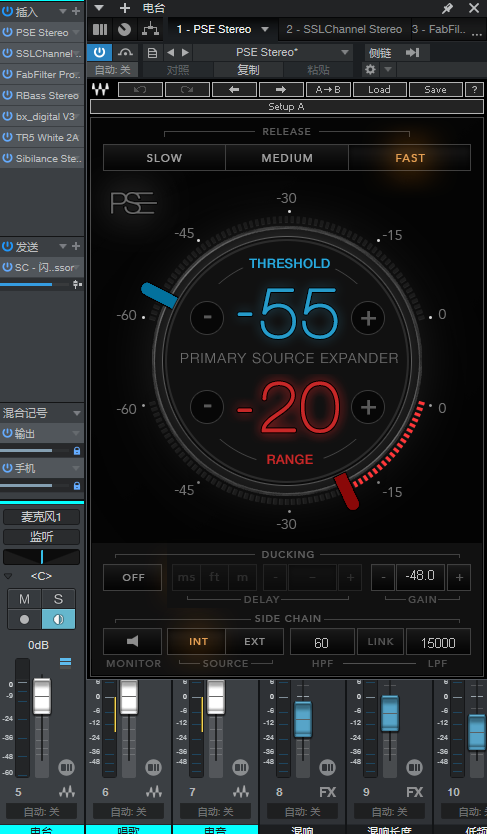Arm record on channel 5
487x834 pixels.
pos(24,620)
